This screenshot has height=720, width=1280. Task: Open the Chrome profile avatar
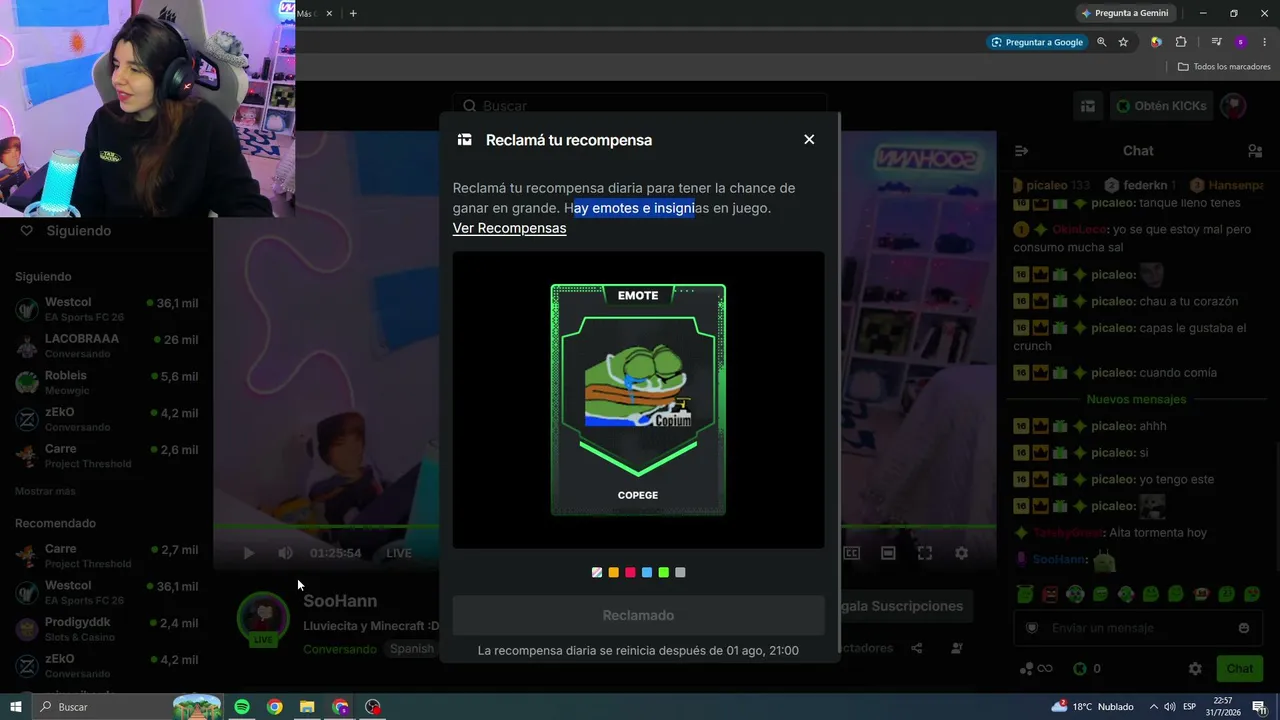(x=1241, y=42)
